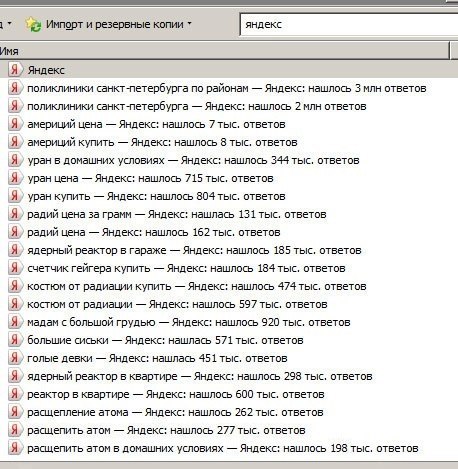Click the icon of the 162 тыс. ответов row
The image size is (458, 469).
(15, 232)
